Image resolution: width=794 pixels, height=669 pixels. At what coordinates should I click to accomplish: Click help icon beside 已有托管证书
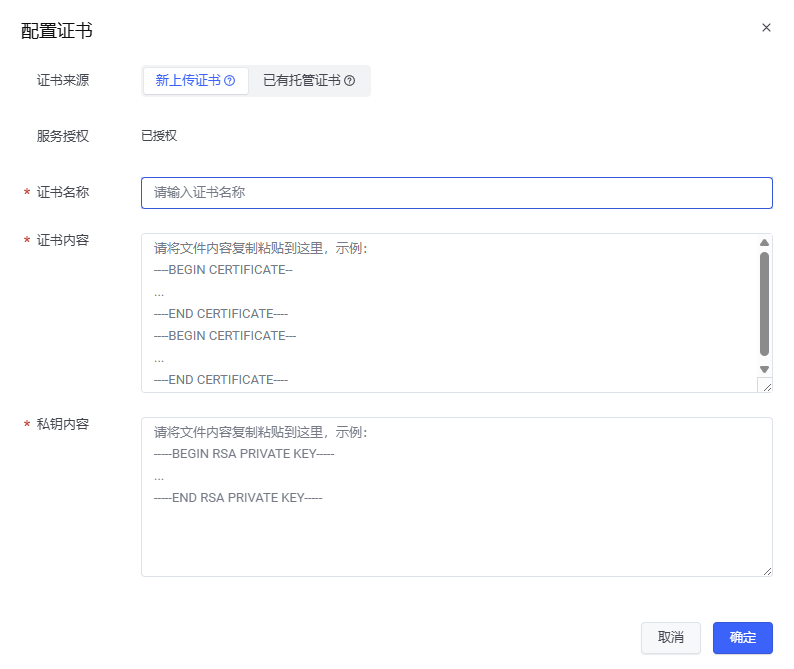pyautogui.click(x=350, y=81)
